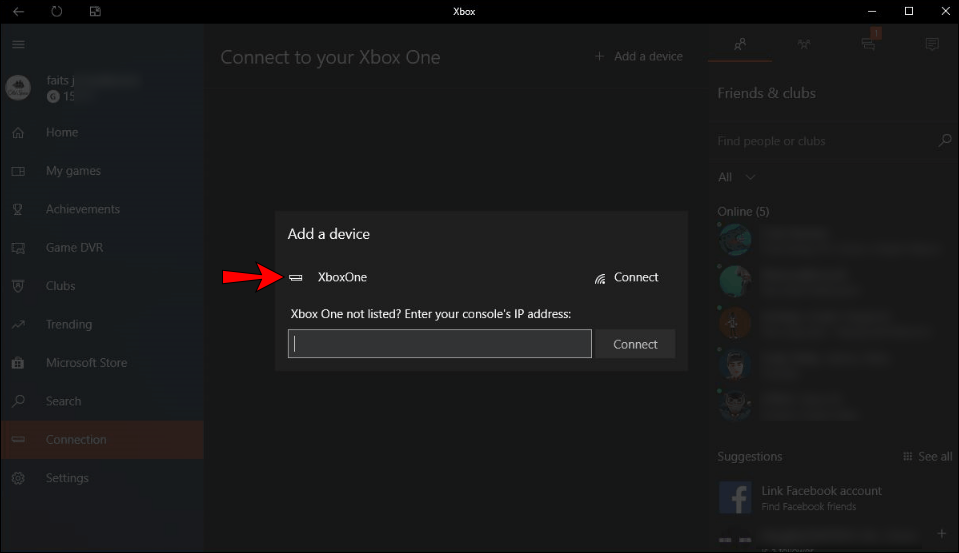
Task: Click the Connection console icon in sidebar
Action: tap(18, 439)
